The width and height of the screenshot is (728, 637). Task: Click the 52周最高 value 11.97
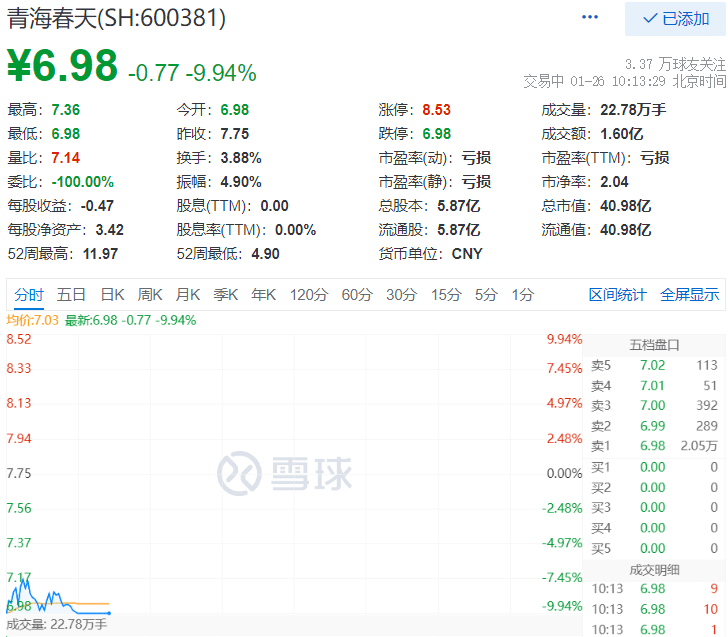[x=100, y=254]
